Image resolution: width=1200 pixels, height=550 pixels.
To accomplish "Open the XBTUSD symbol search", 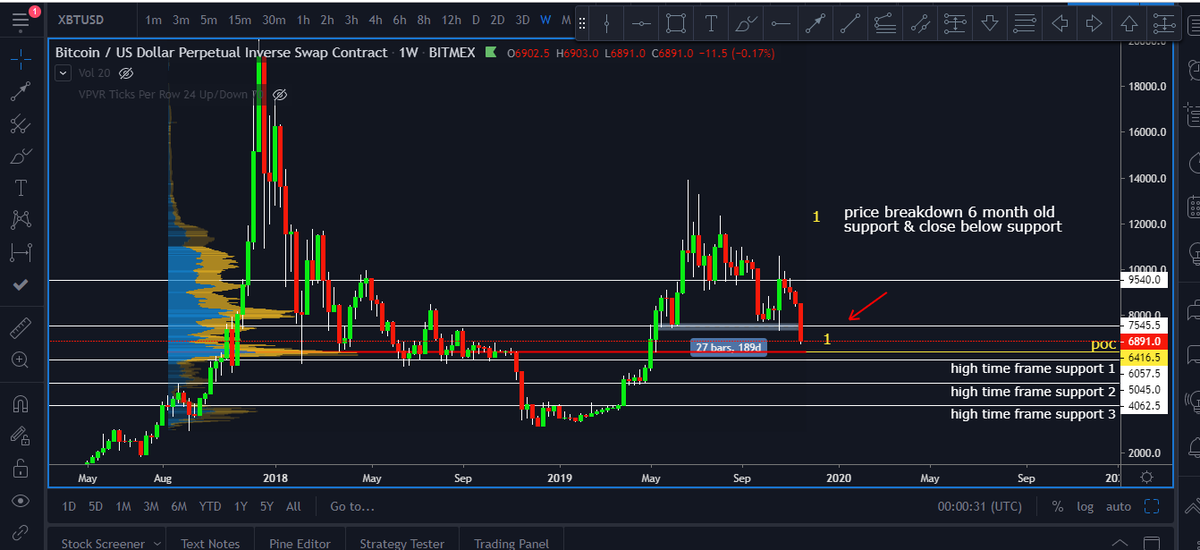I will tap(79, 19).
